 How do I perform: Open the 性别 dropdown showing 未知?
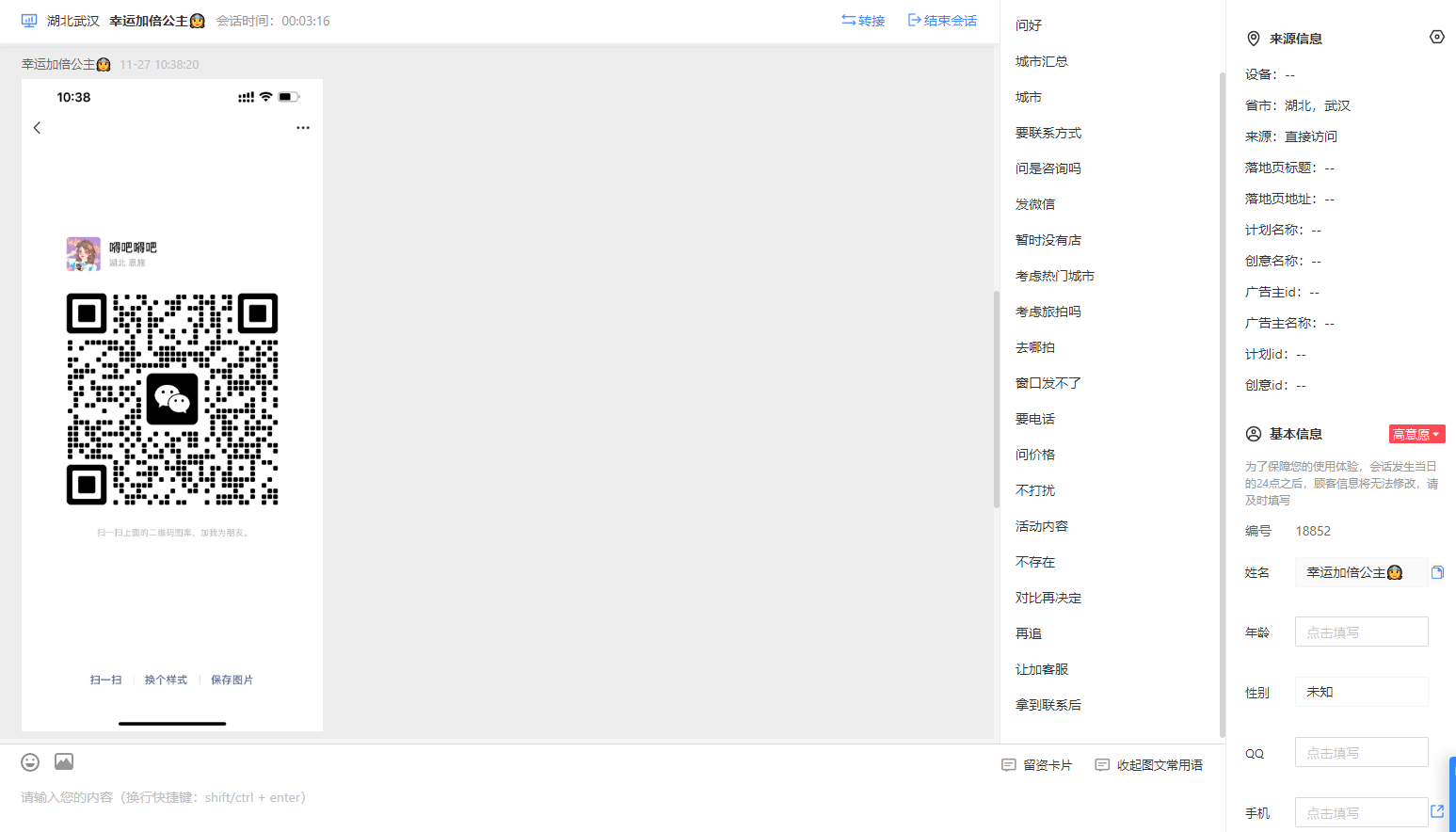coord(1361,692)
